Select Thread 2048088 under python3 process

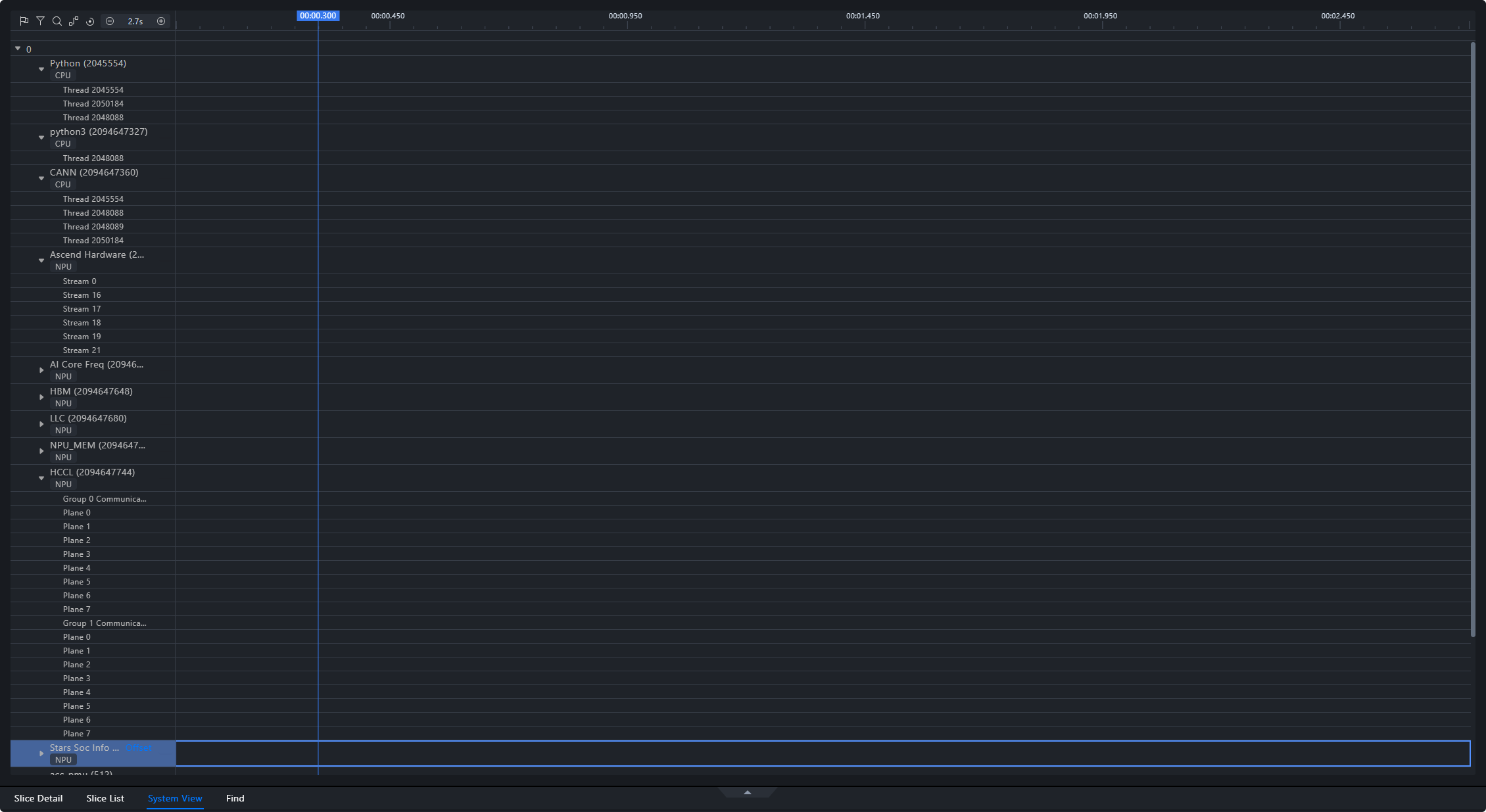93,158
